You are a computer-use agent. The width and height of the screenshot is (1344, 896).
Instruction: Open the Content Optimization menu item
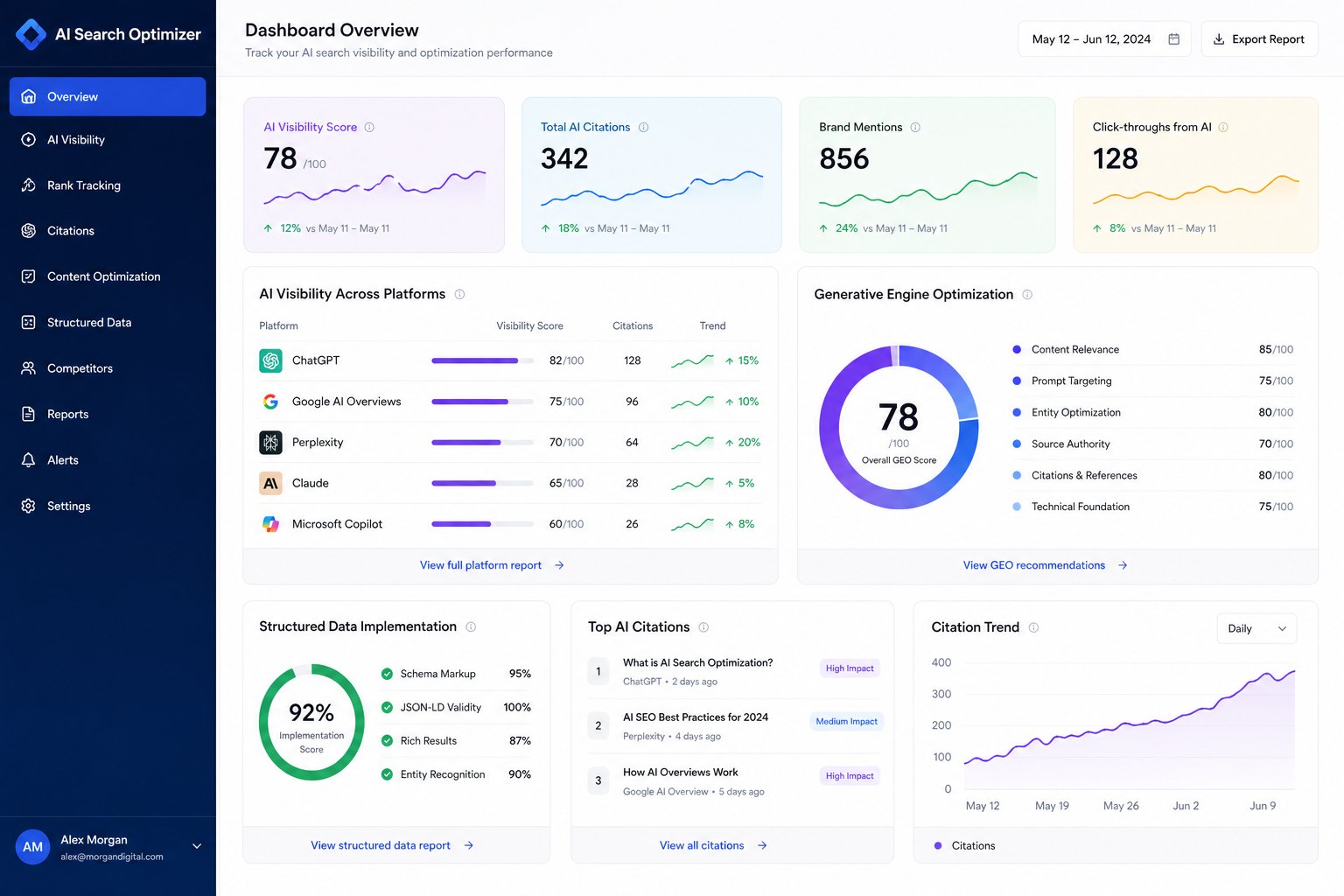coord(108,276)
